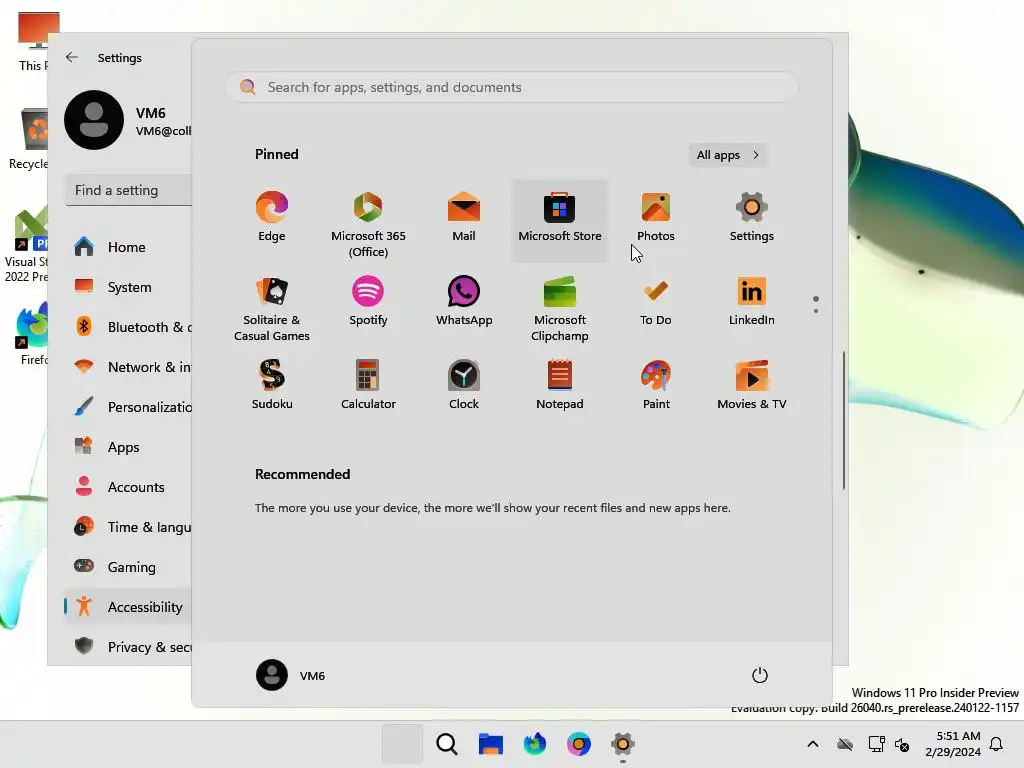Image resolution: width=1024 pixels, height=768 pixels.
Task: Click the VM6 profile picture in Settings
Action: (94, 120)
